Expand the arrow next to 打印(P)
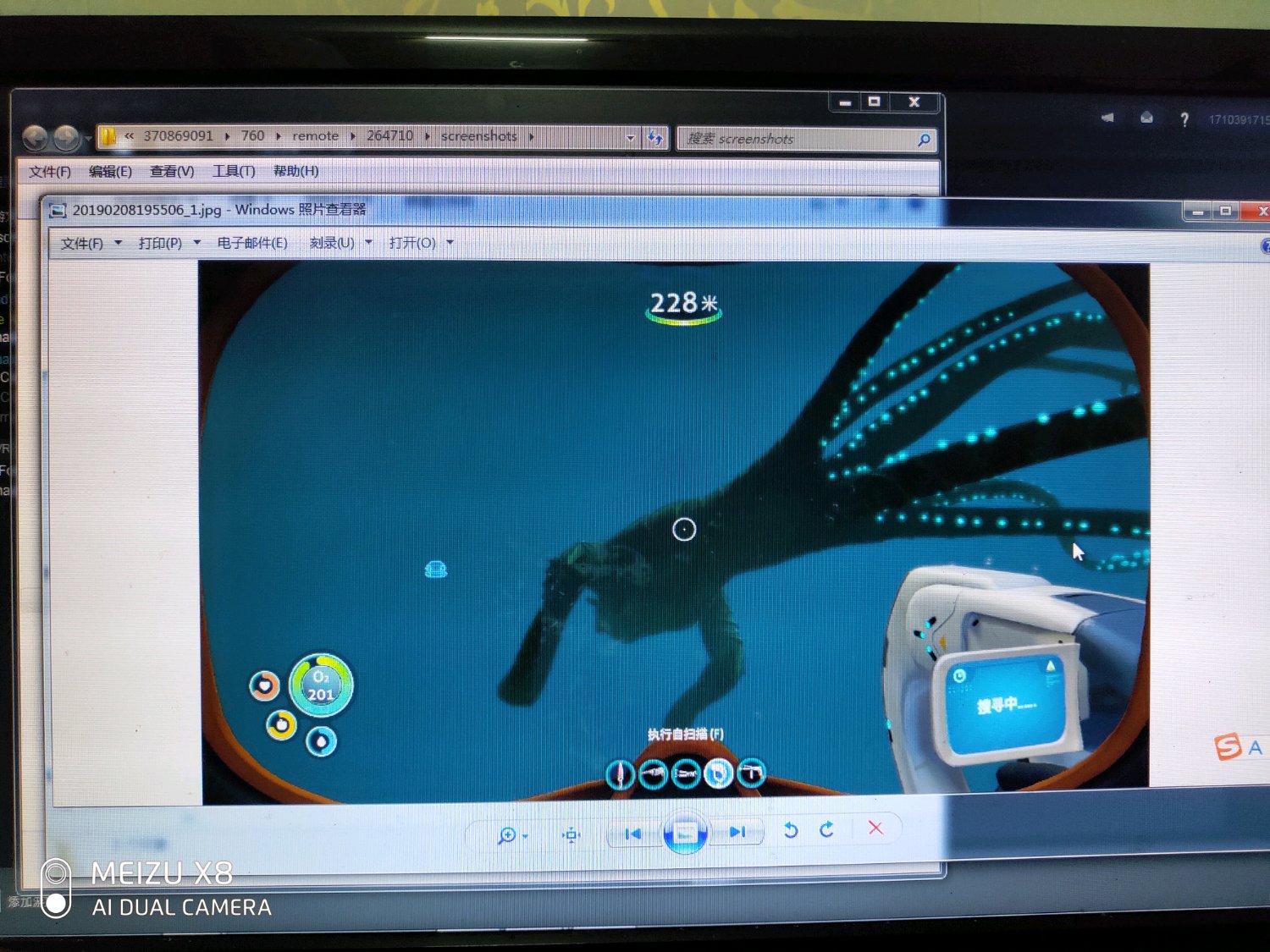Viewport: 1270px width, 952px height. (197, 242)
